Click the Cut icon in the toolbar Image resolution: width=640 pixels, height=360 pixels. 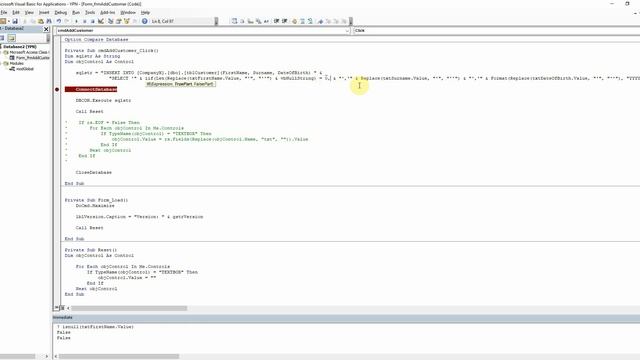coord(24,21)
